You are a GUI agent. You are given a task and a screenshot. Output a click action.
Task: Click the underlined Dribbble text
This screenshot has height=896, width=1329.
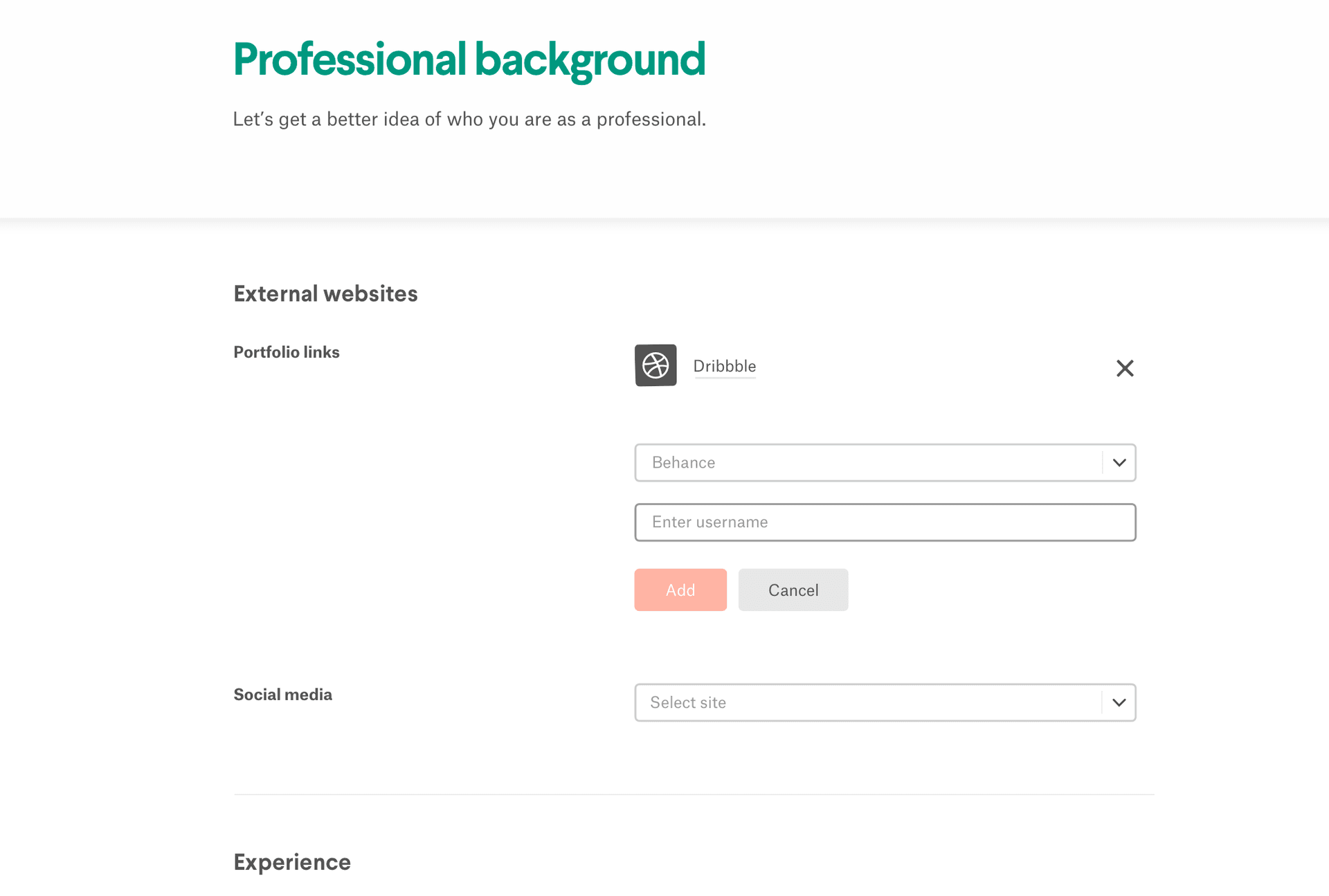(x=724, y=366)
